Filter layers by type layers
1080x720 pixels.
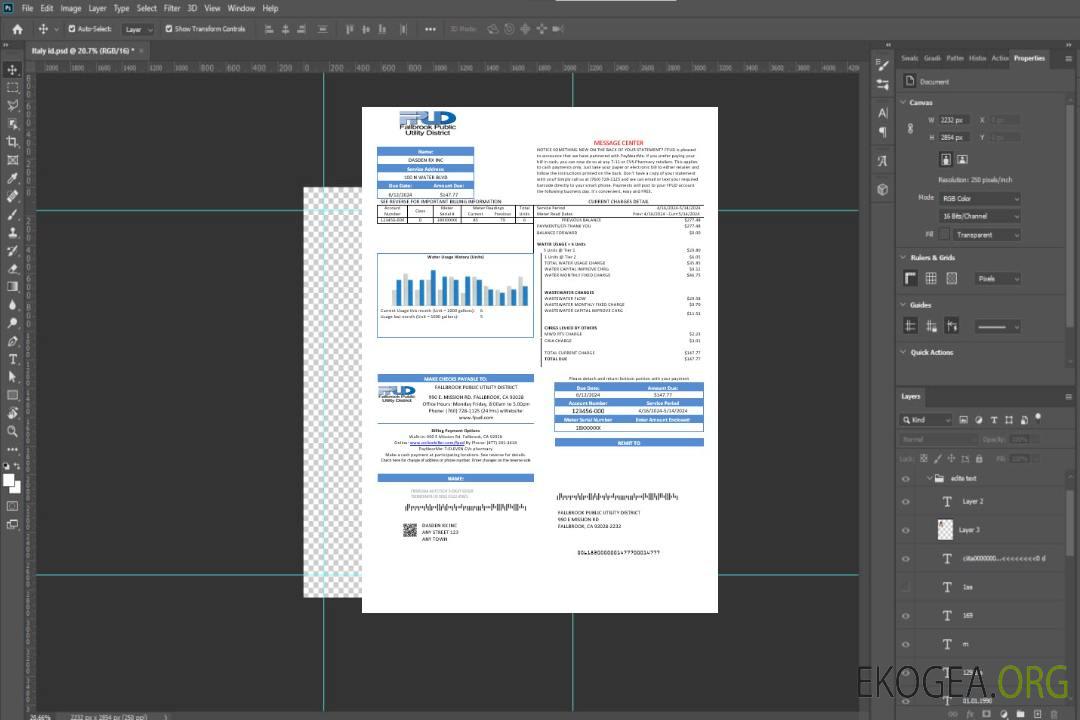coord(994,420)
